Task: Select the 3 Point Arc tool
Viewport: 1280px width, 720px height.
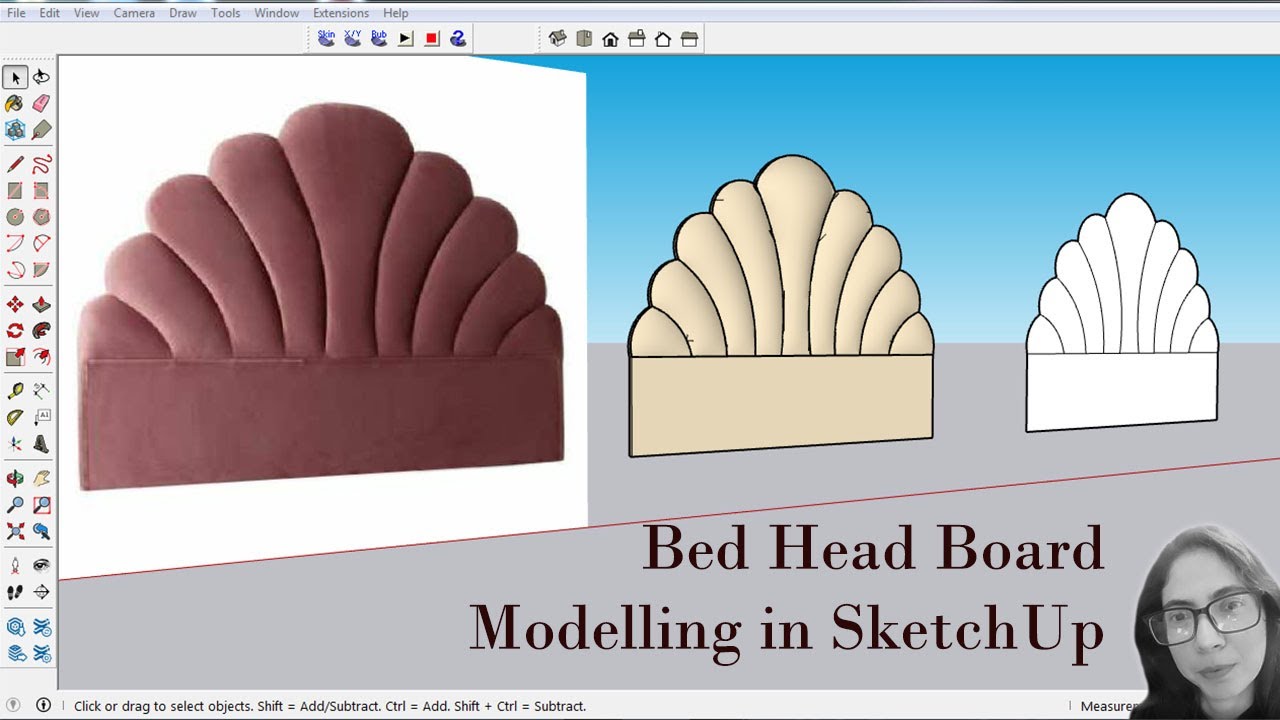Action: 15,269
